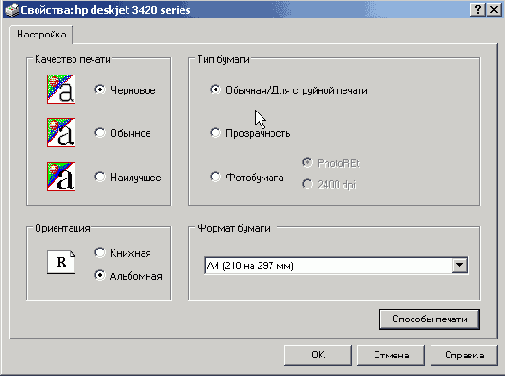Click the page orientation preview icon
505x376 pixels.
61,262
